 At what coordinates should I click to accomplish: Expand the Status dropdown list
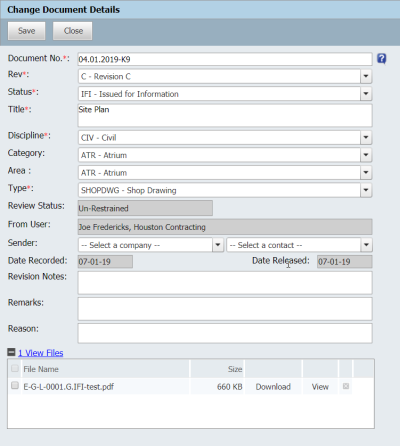(x=366, y=94)
